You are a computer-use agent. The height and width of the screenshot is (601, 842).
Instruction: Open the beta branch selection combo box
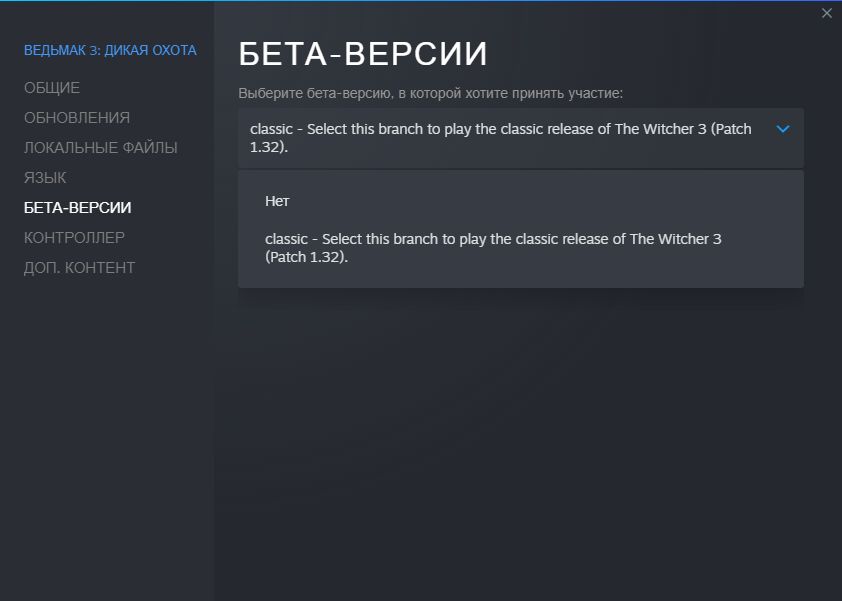(x=520, y=138)
